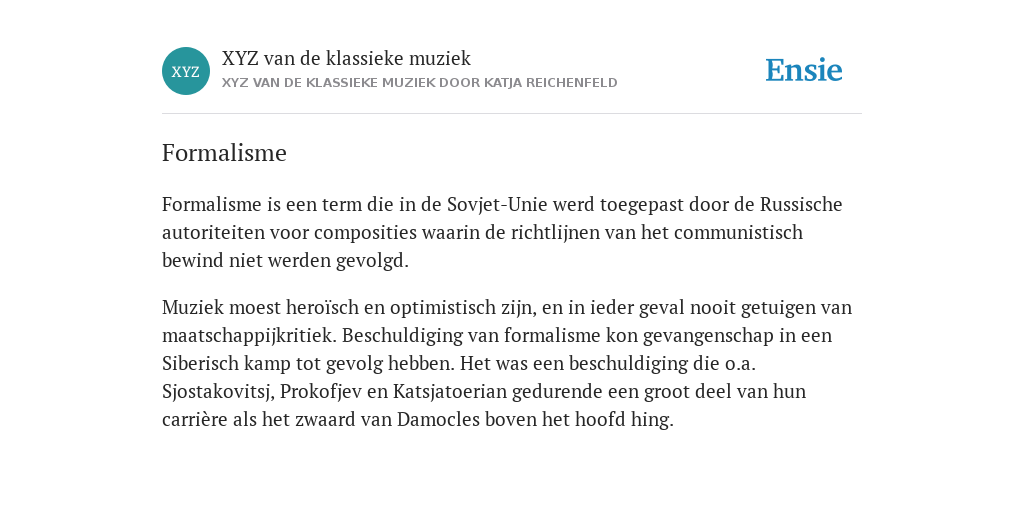The height and width of the screenshot is (512, 1024).
Task: Click 'bewind niet werden gevolgd' line
Action: 285,261
